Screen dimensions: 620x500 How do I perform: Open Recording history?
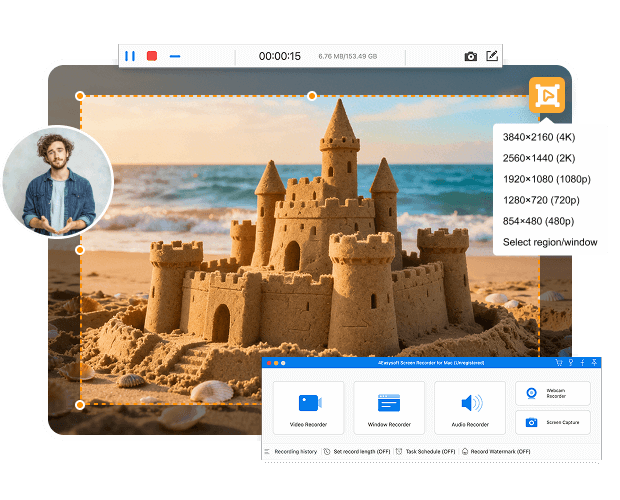(291, 452)
